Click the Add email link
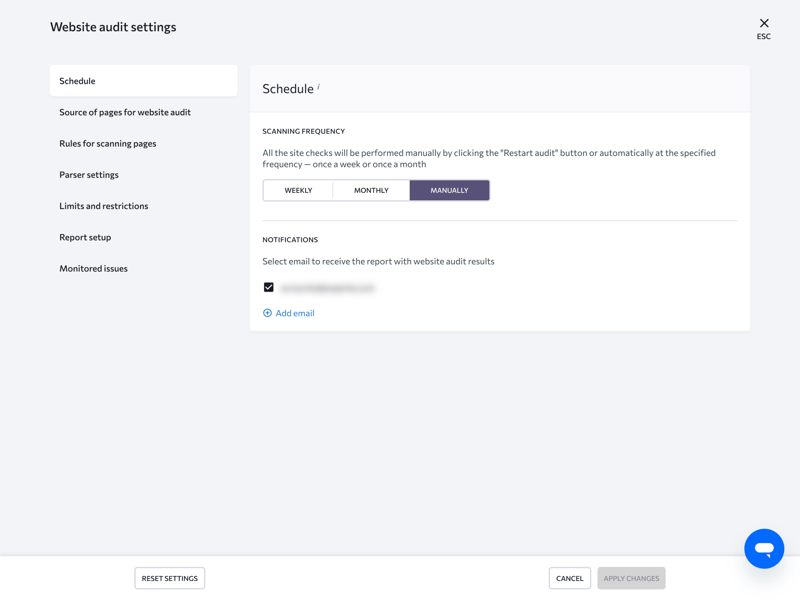Viewport: 800px width, 600px height. click(x=295, y=313)
